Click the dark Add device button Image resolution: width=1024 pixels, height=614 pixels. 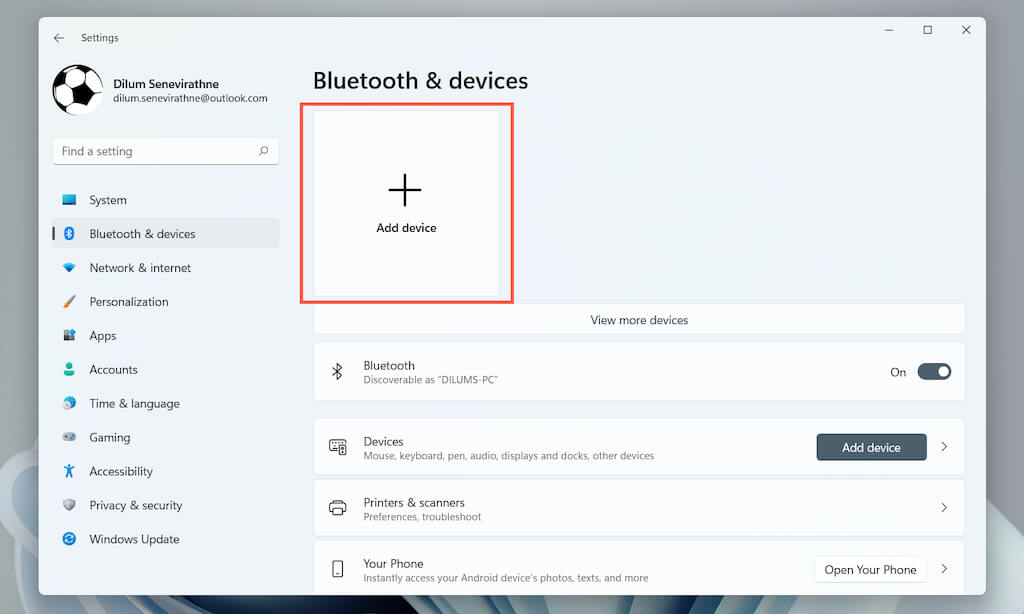tap(871, 447)
